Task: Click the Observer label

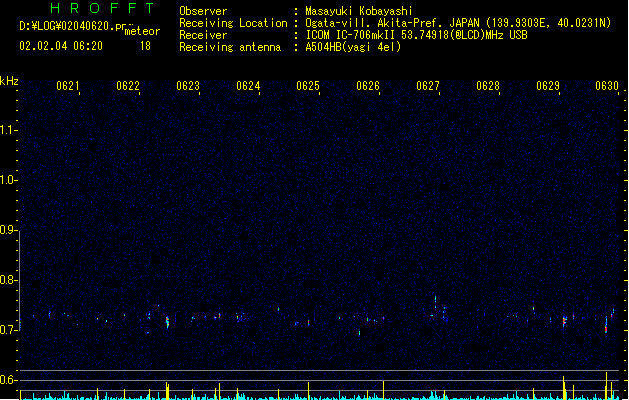Action: pyautogui.click(x=203, y=11)
